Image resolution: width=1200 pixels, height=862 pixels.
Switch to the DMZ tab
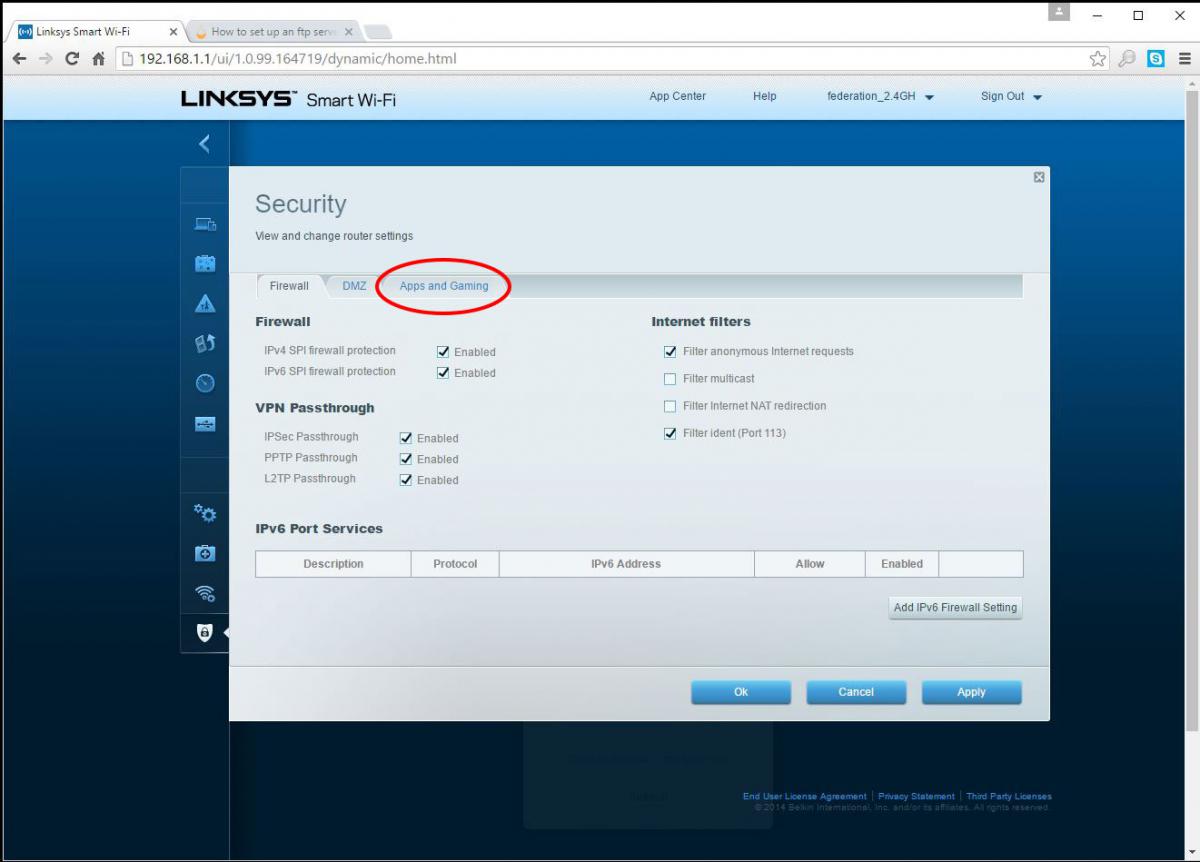(x=354, y=286)
